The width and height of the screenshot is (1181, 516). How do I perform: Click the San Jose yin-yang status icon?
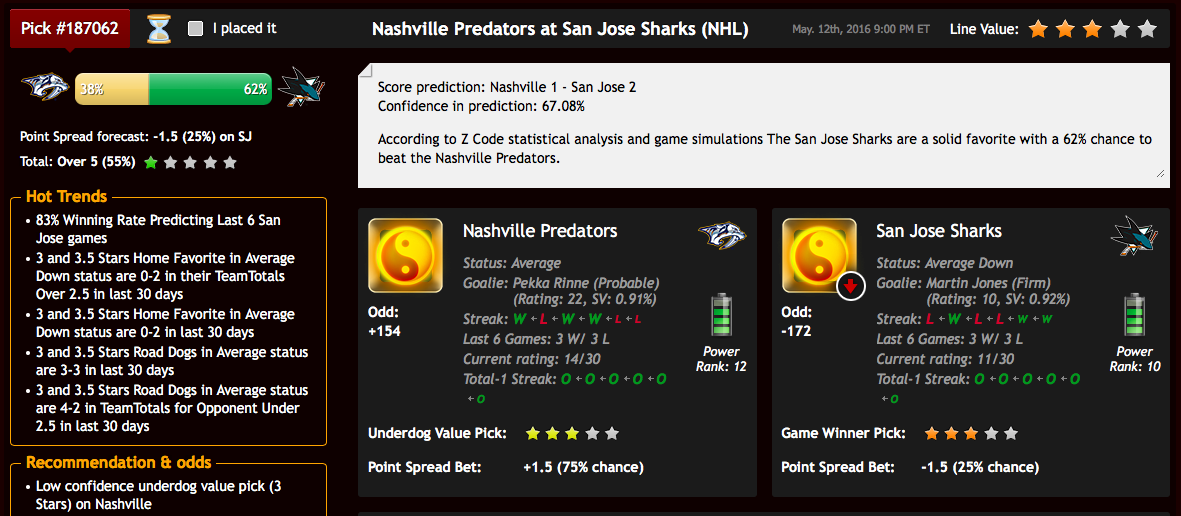[x=819, y=255]
